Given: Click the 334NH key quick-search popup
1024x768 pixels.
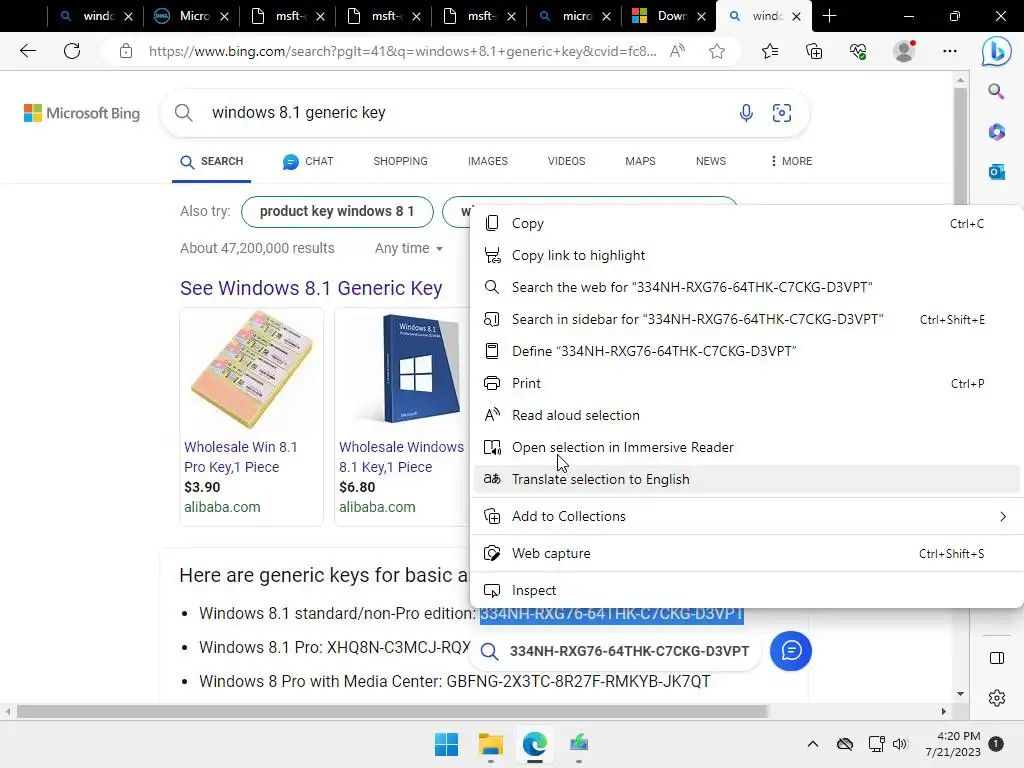Looking at the screenshot, I should pos(616,651).
